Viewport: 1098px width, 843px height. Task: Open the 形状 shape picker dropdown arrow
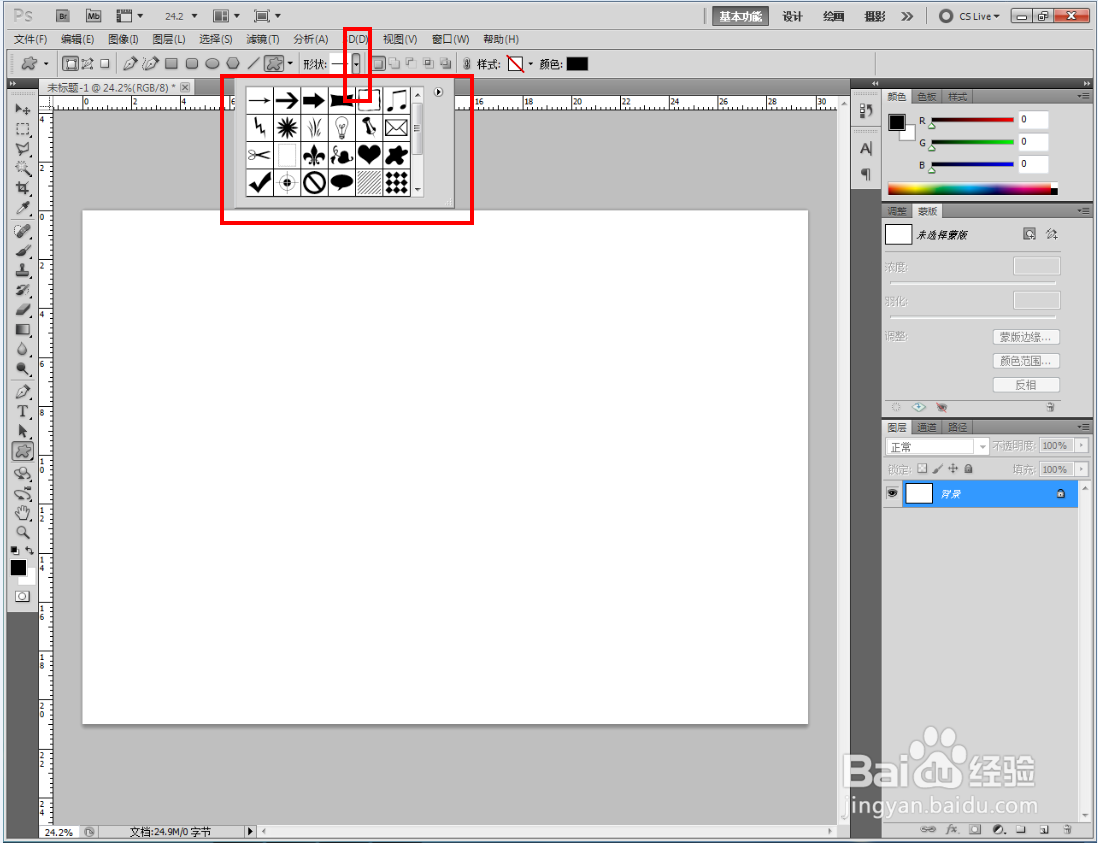tap(356, 64)
